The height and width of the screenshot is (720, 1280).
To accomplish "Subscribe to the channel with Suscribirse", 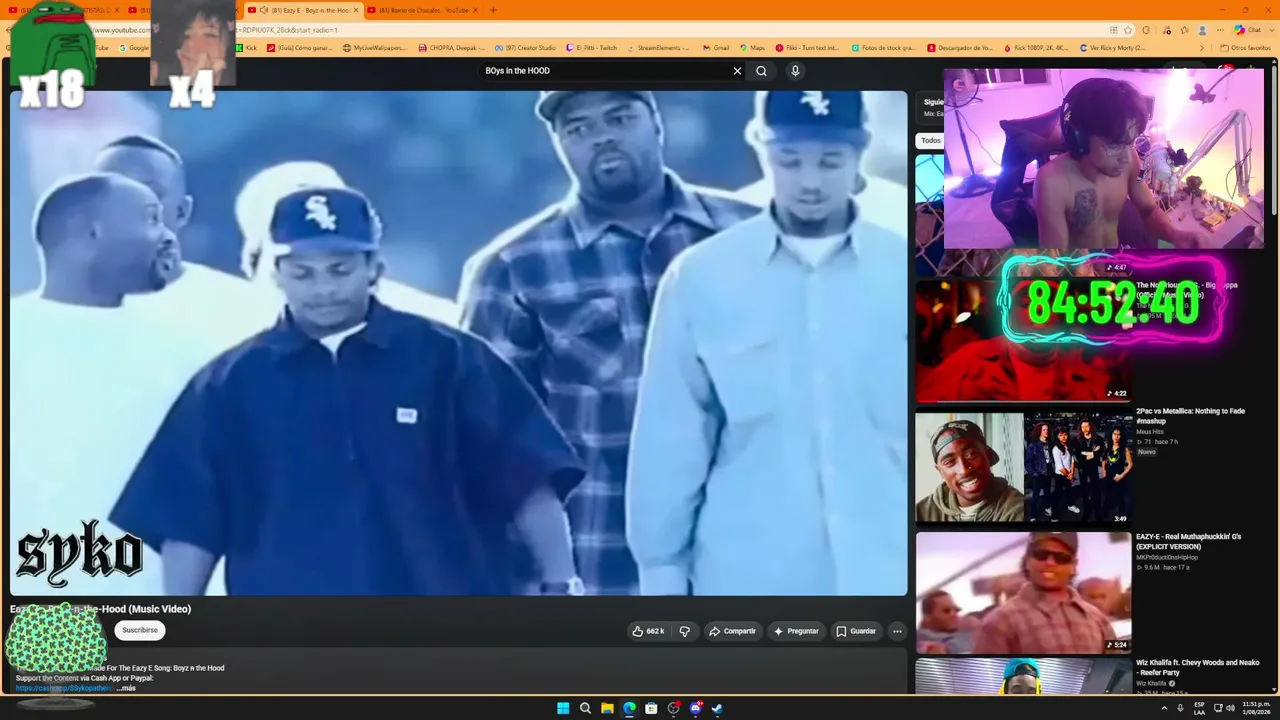I will [x=140, y=630].
